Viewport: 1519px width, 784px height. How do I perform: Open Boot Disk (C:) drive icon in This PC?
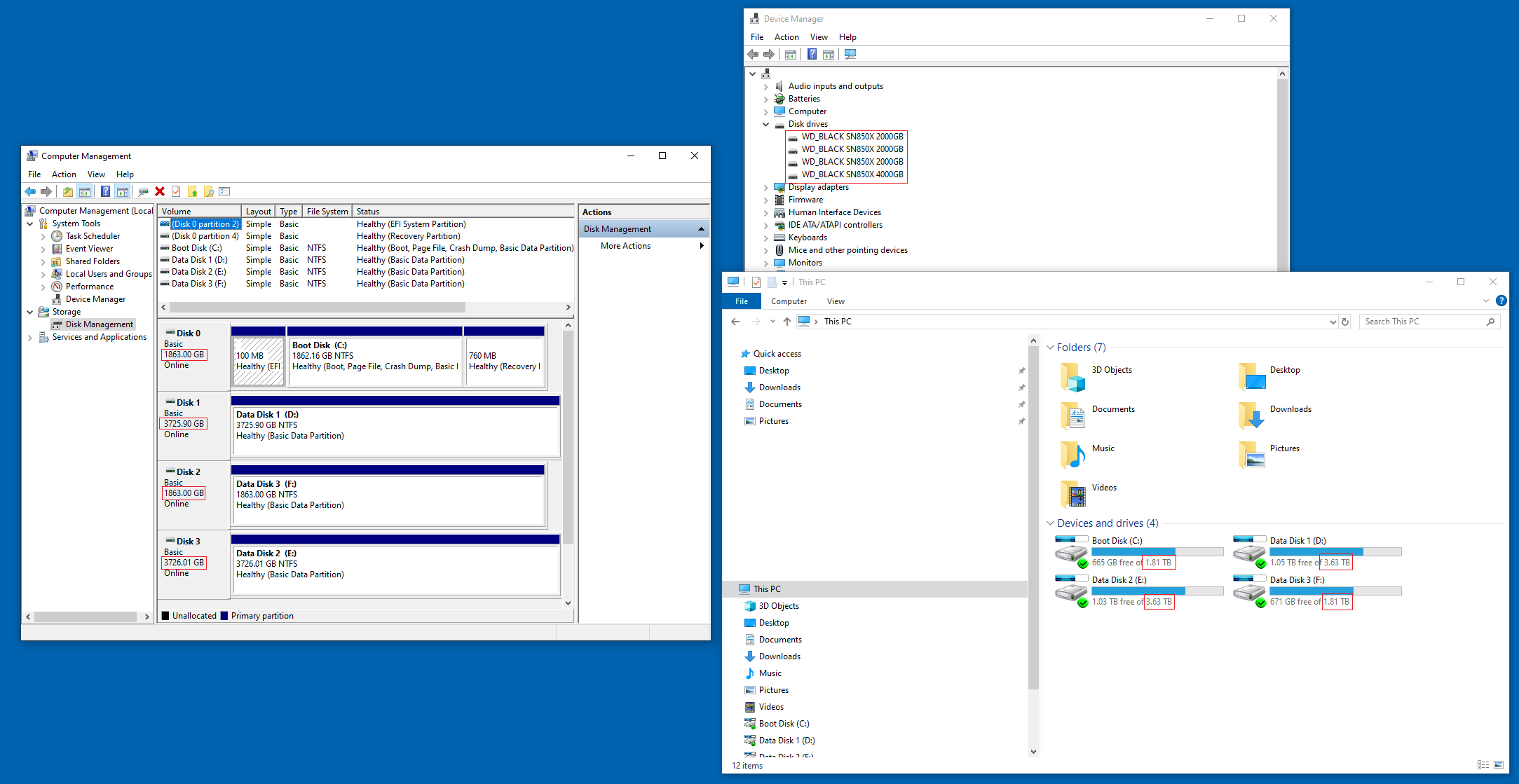click(1071, 552)
